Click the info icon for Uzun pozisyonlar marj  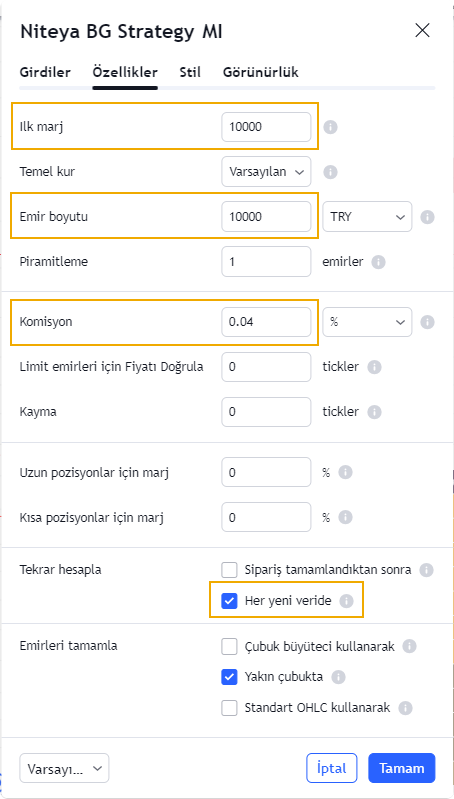pyautogui.click(x=345, y=472)
